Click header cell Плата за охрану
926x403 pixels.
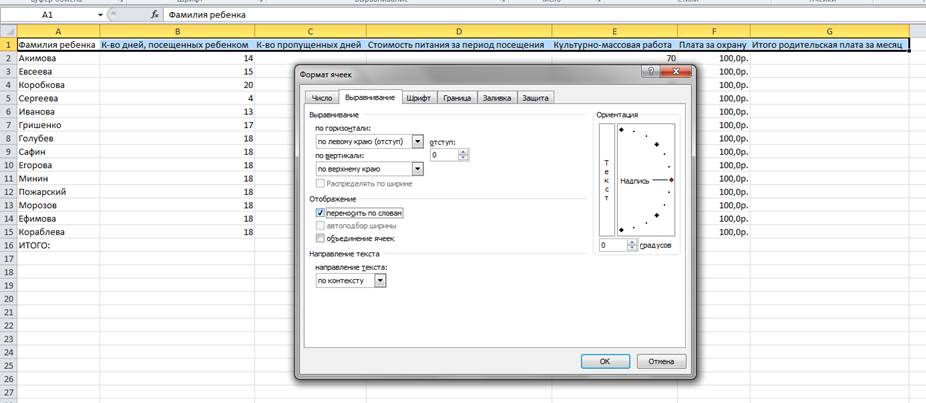714,45
